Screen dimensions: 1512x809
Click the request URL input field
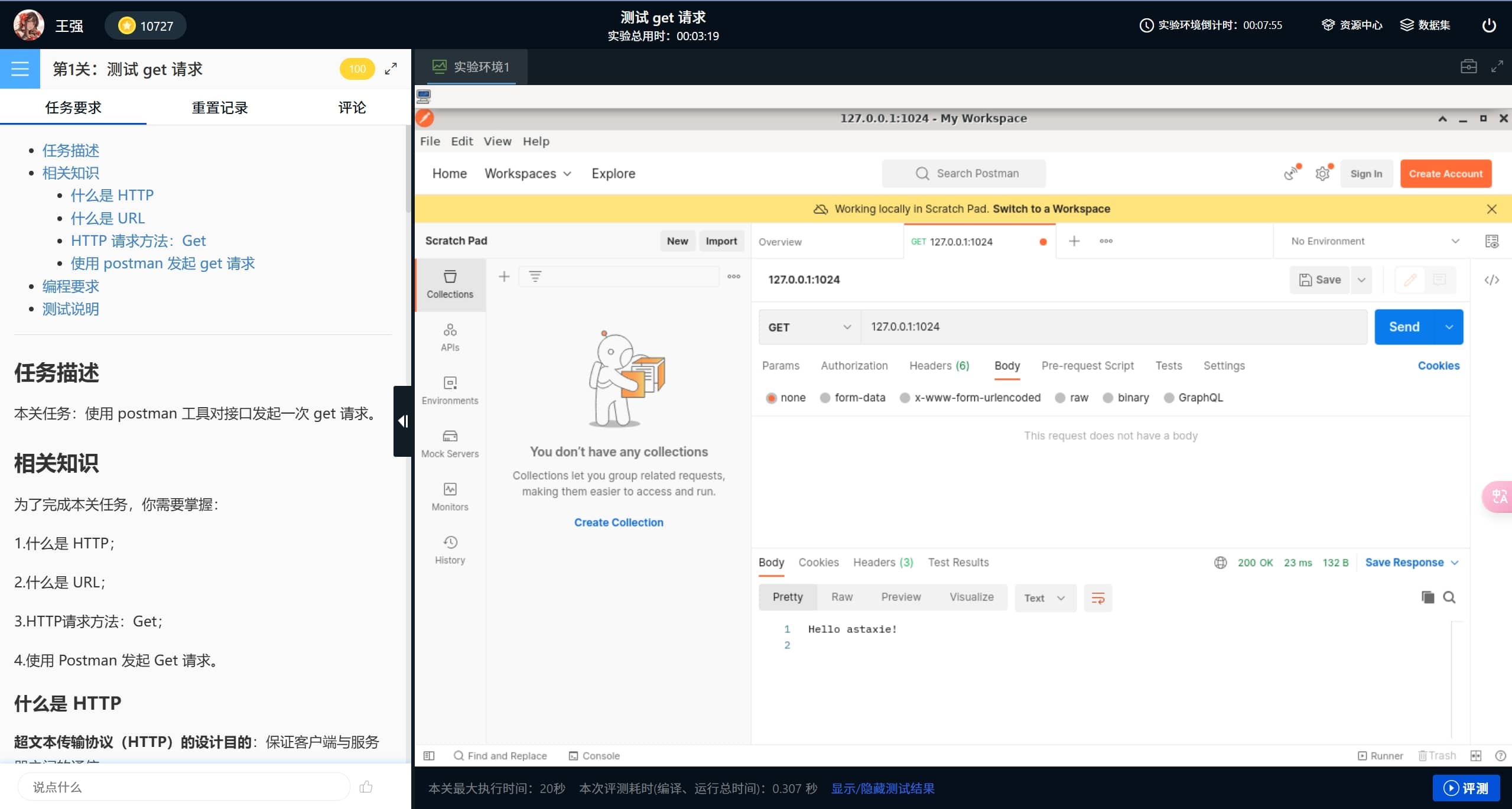[x=1114, y=327]
